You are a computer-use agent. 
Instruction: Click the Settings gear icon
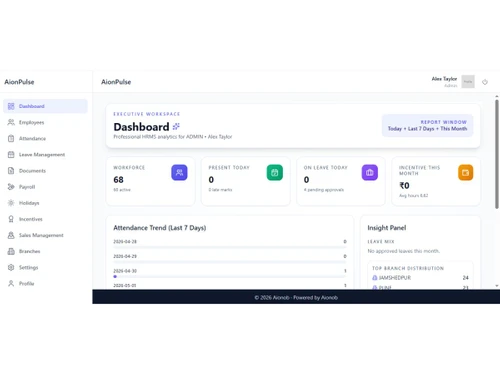11,267
